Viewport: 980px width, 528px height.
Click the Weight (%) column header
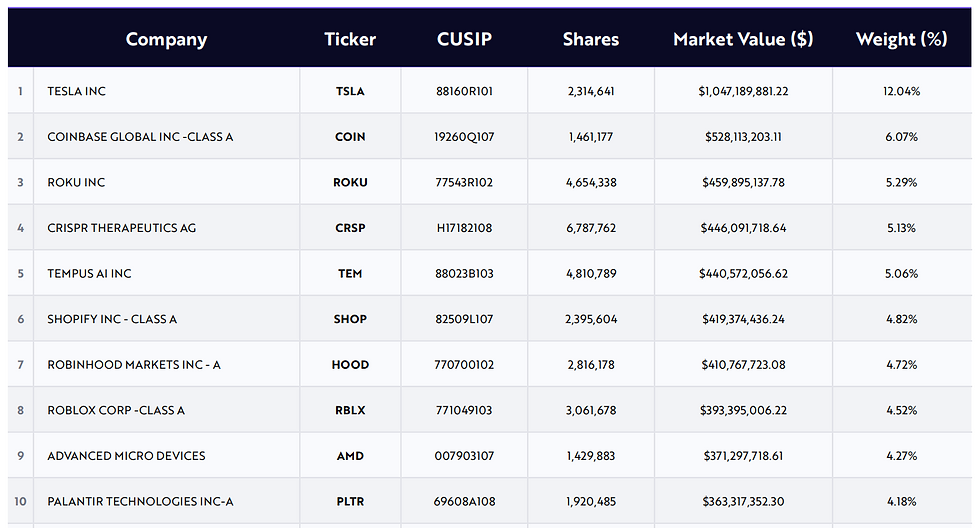coord(901,39)
